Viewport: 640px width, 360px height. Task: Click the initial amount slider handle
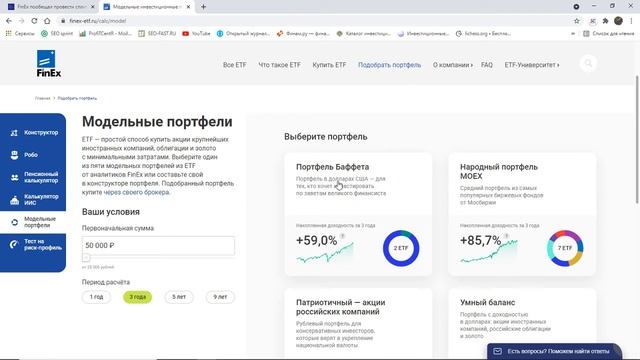coord(86,258)
